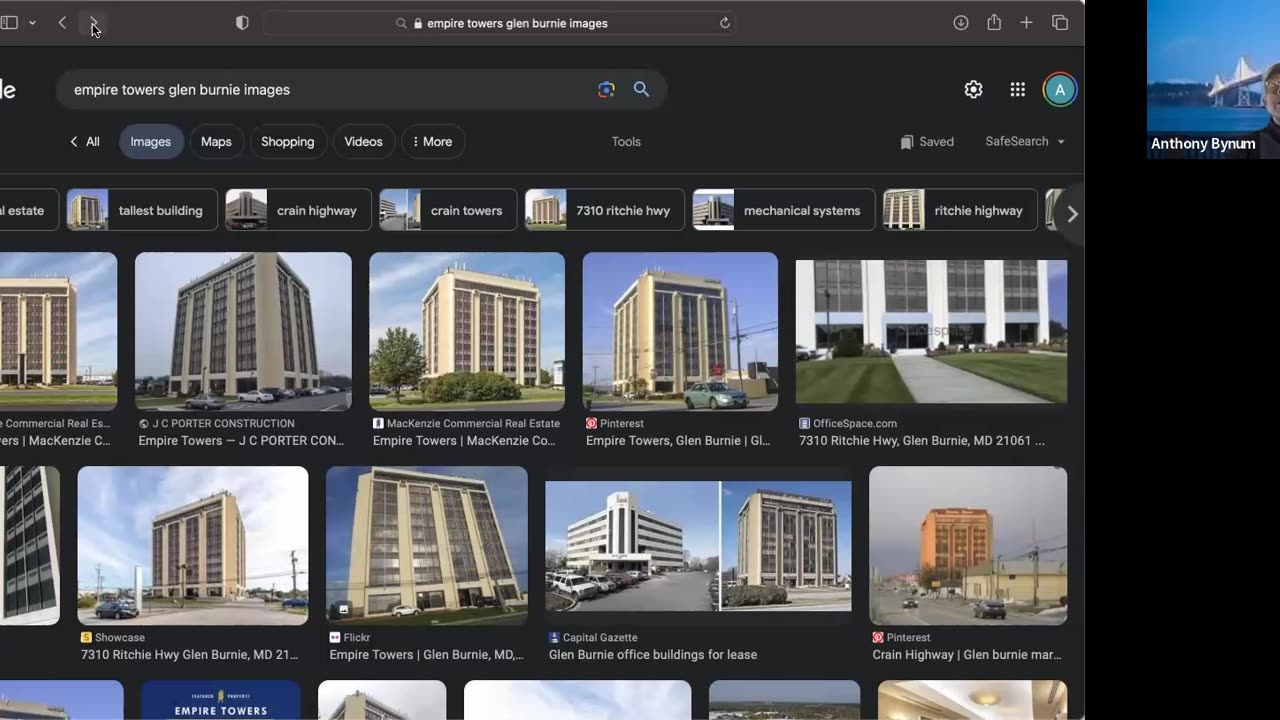The width and height of the screenshot is (1280, 720).
Task: Switch to the Maps tab
Action: pos(216,142)
